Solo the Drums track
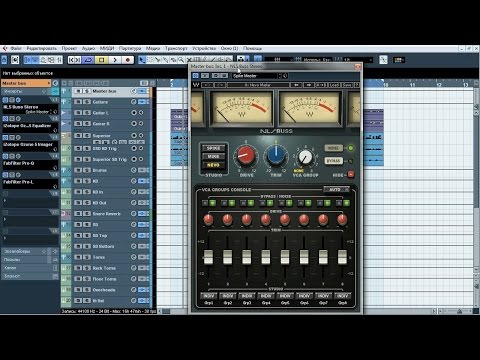Viewport: 480px width, 360px height. coord(86,170)
